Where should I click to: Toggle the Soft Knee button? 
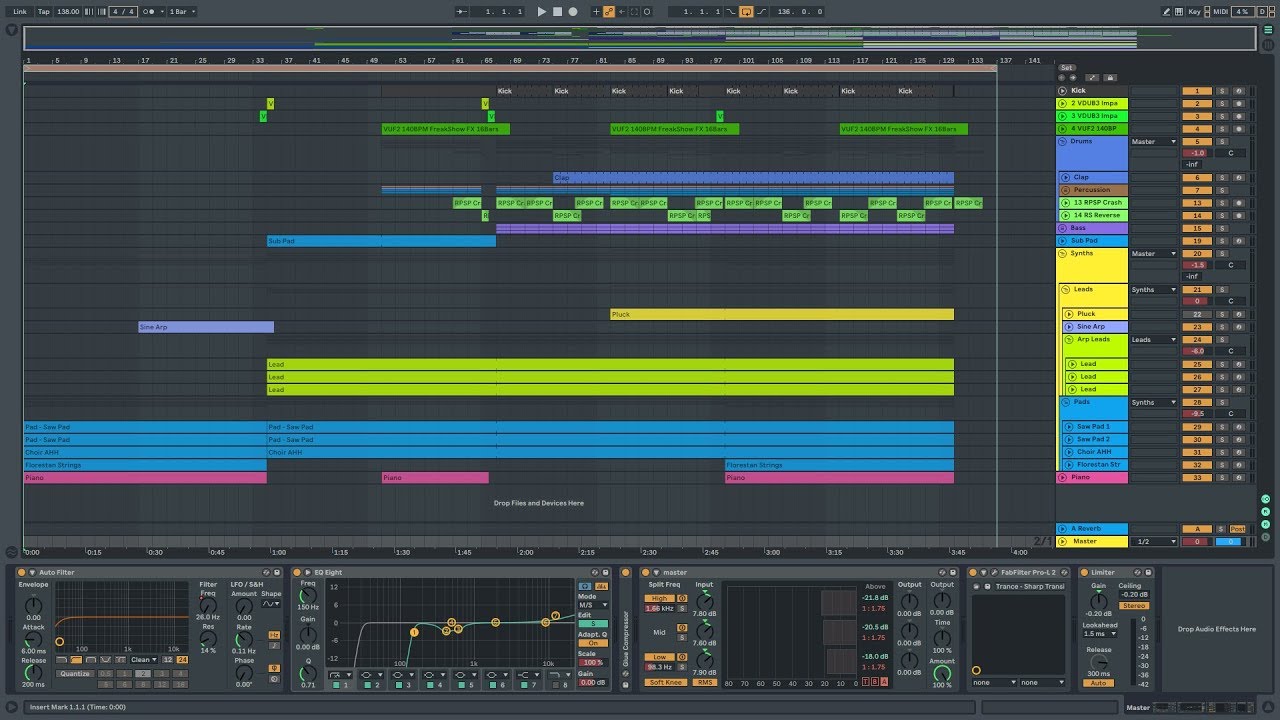664,683
